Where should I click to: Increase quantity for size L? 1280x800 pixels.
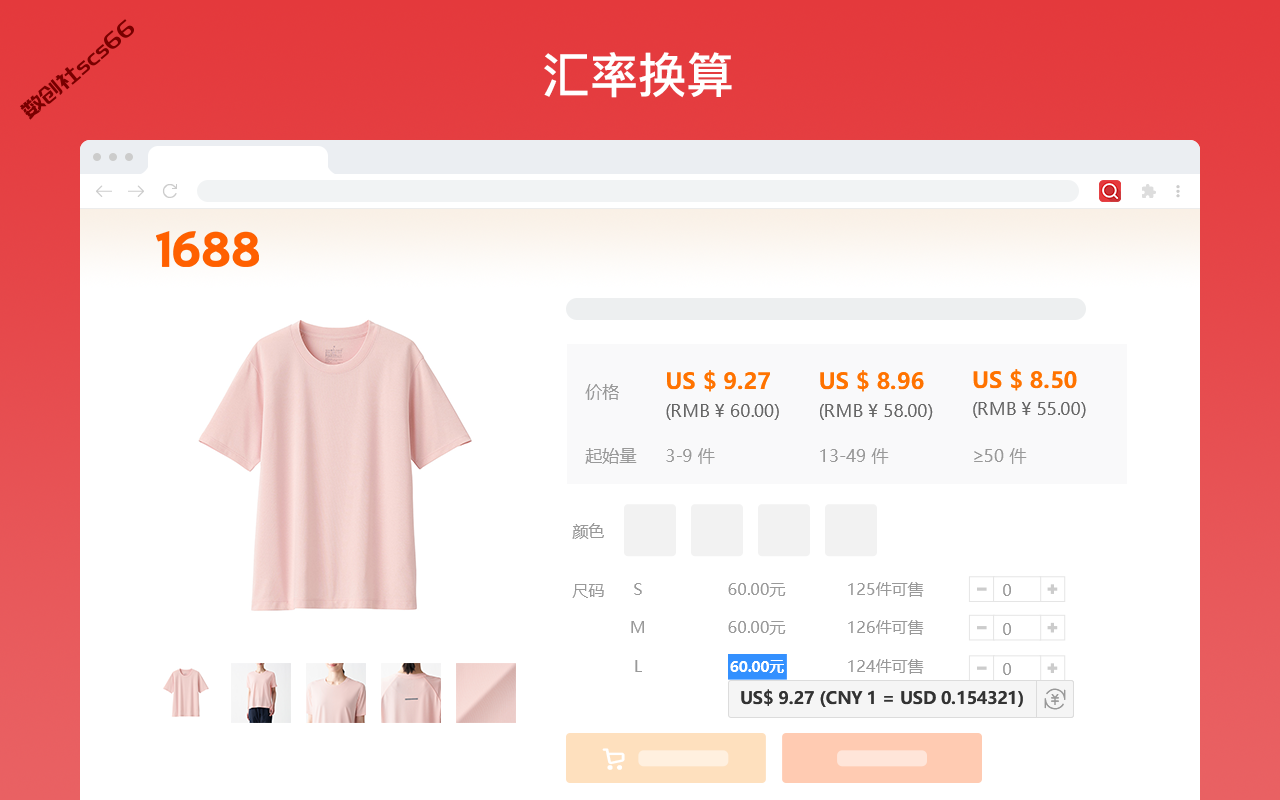point(1053,667)
